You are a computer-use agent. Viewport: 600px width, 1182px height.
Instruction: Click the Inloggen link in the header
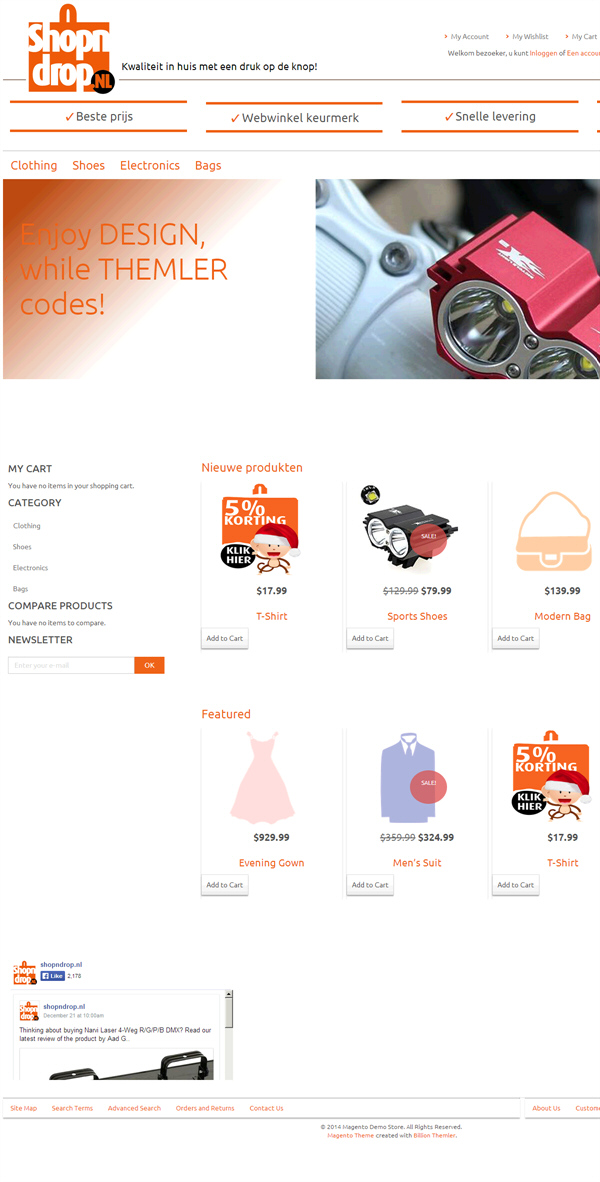tap(543, 54)
